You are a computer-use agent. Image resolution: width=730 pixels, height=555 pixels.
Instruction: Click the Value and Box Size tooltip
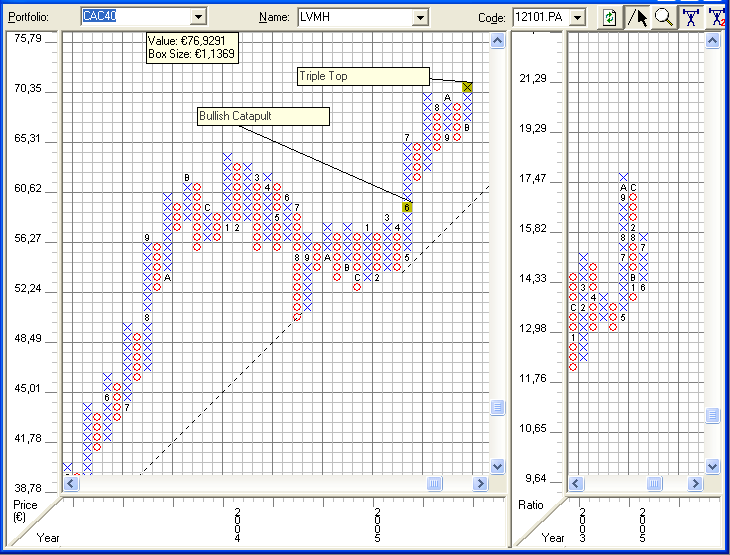192,47
